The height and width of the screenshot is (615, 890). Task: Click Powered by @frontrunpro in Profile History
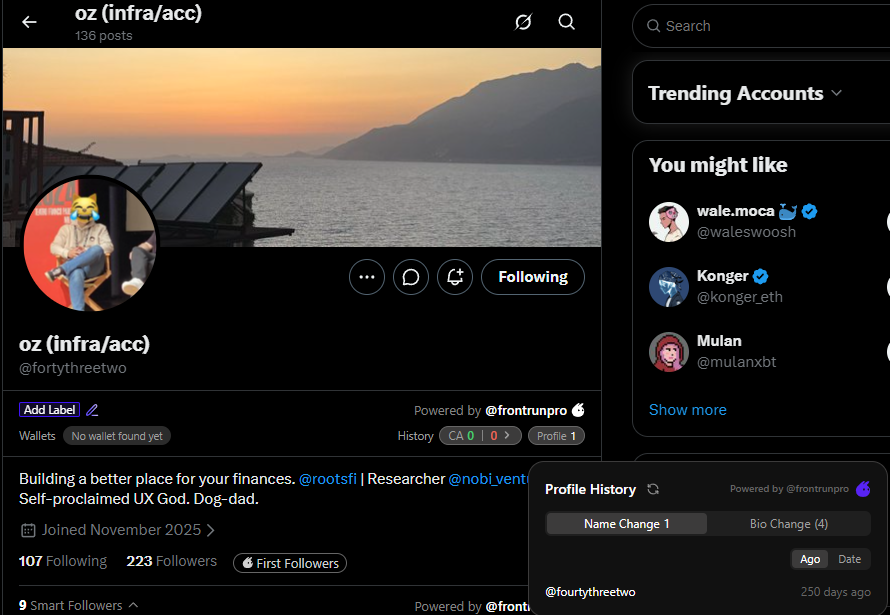point(789,488)
